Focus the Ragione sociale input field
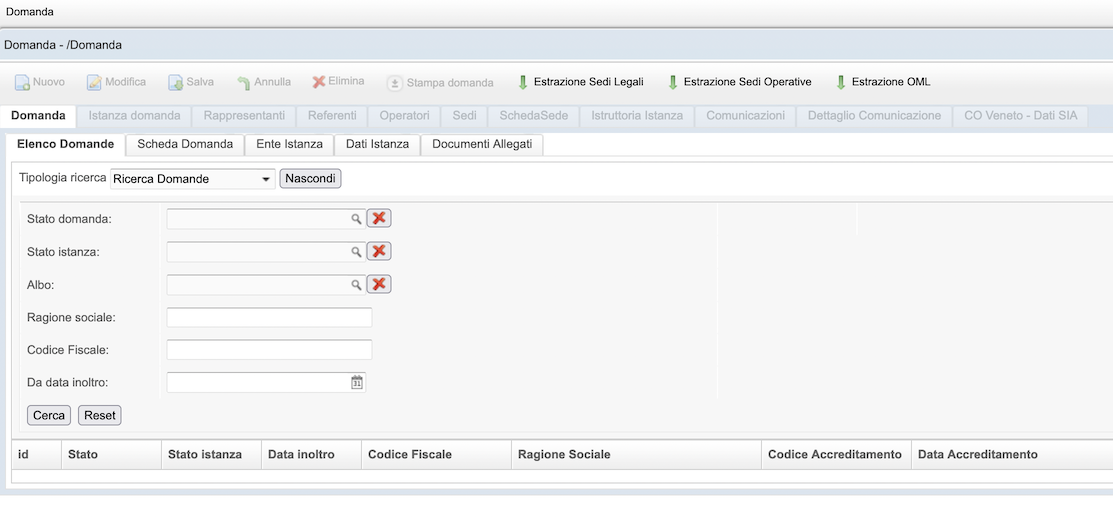Screen dimensions: 1113x517 (x=269, y=318)
